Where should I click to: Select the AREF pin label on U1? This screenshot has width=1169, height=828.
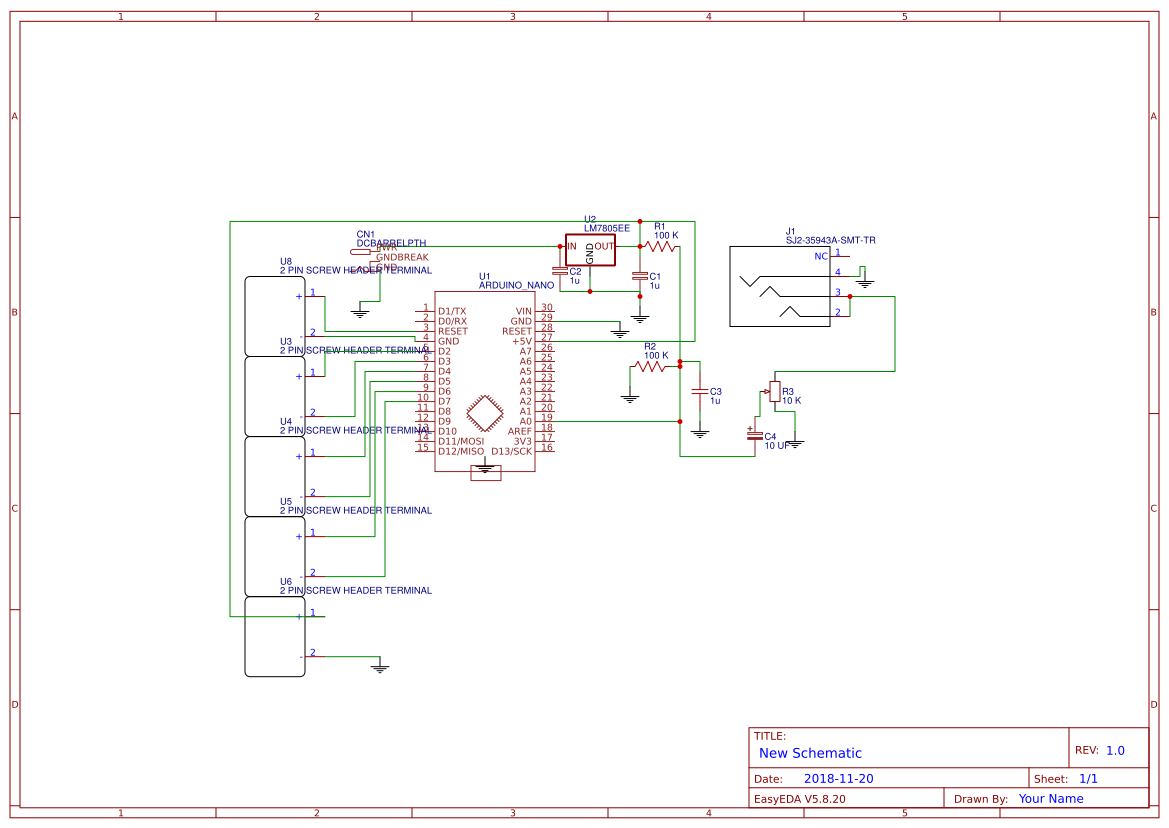519,431
